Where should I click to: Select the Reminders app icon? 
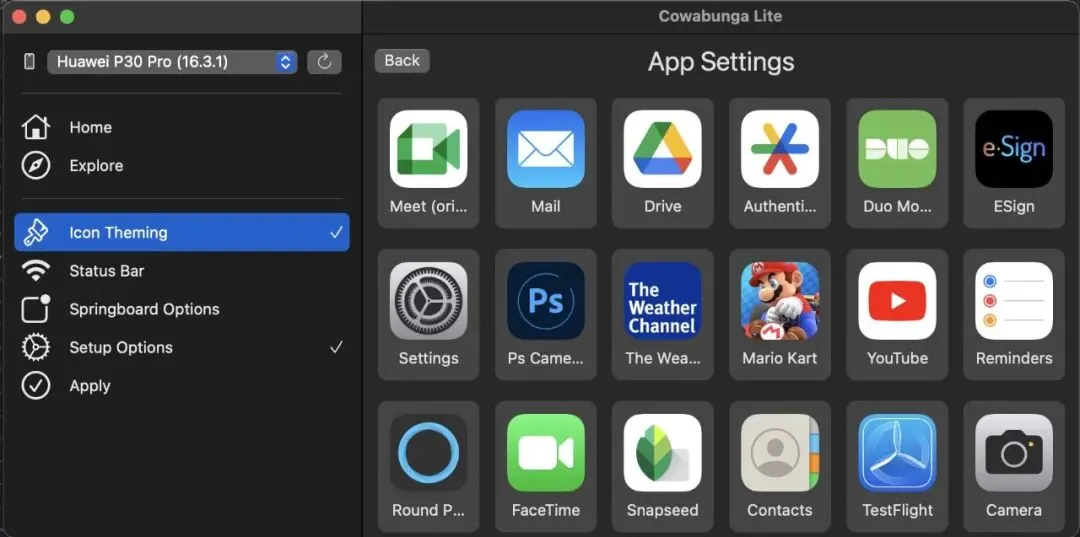point(1014,301)
